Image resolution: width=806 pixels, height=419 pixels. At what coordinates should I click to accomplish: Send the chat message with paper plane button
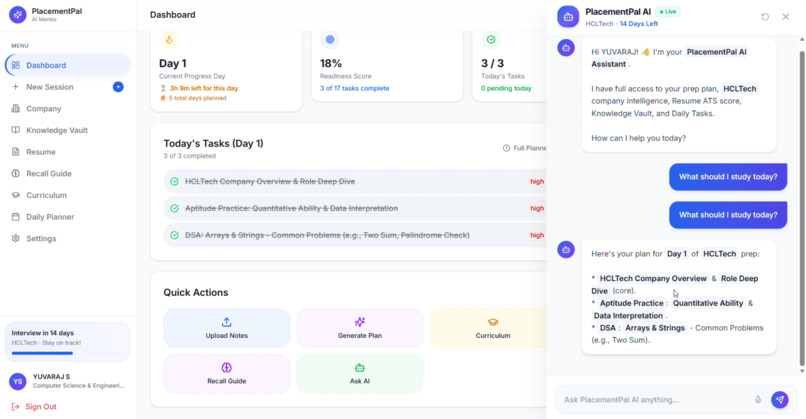780,399
